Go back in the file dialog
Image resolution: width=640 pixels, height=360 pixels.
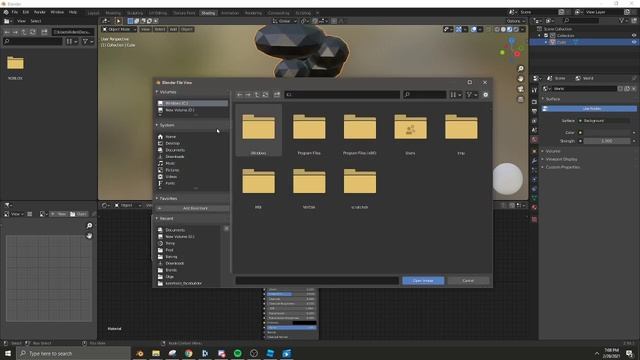[240, 95]
